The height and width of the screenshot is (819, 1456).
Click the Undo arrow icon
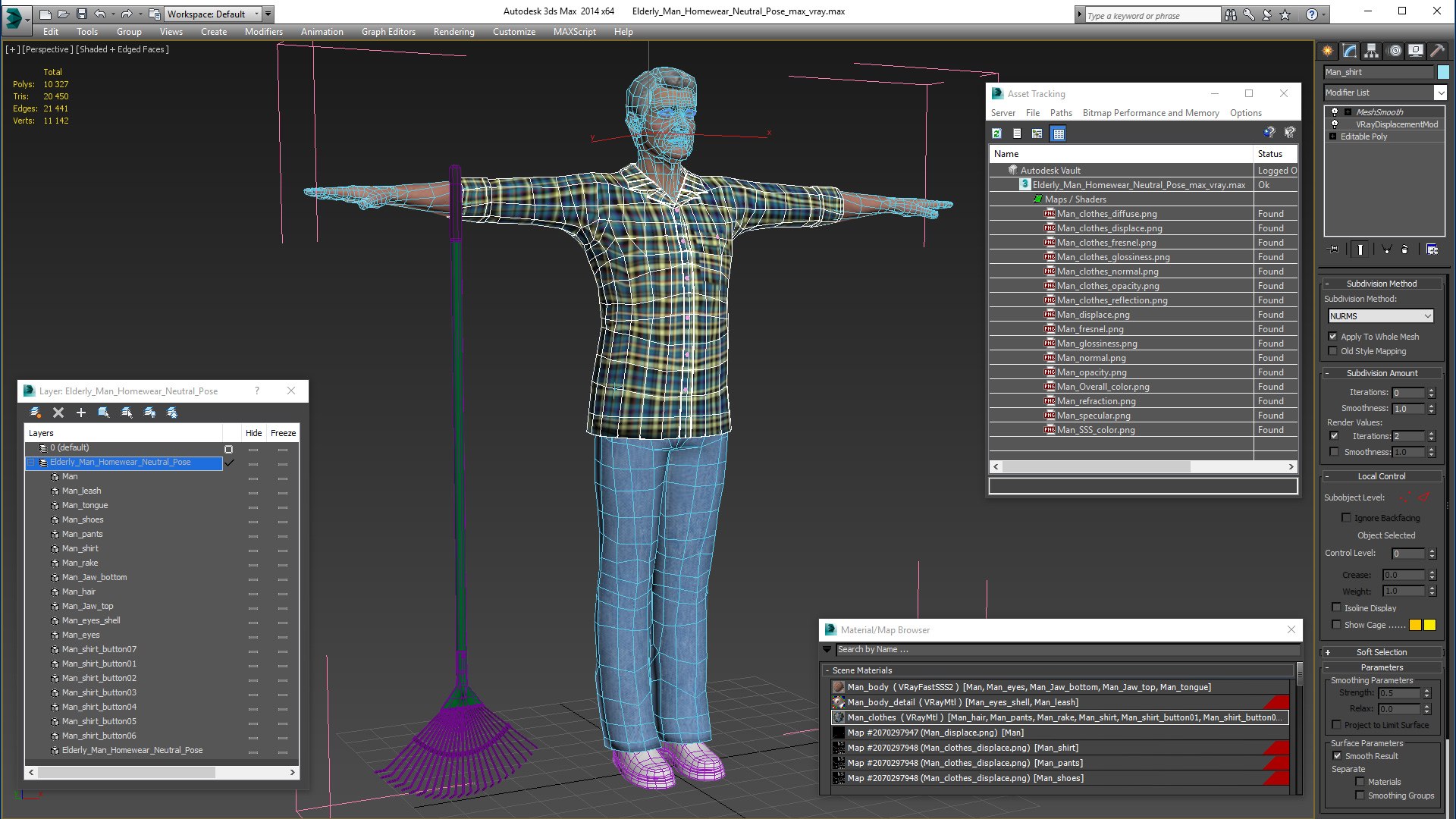tap(99, 14)
